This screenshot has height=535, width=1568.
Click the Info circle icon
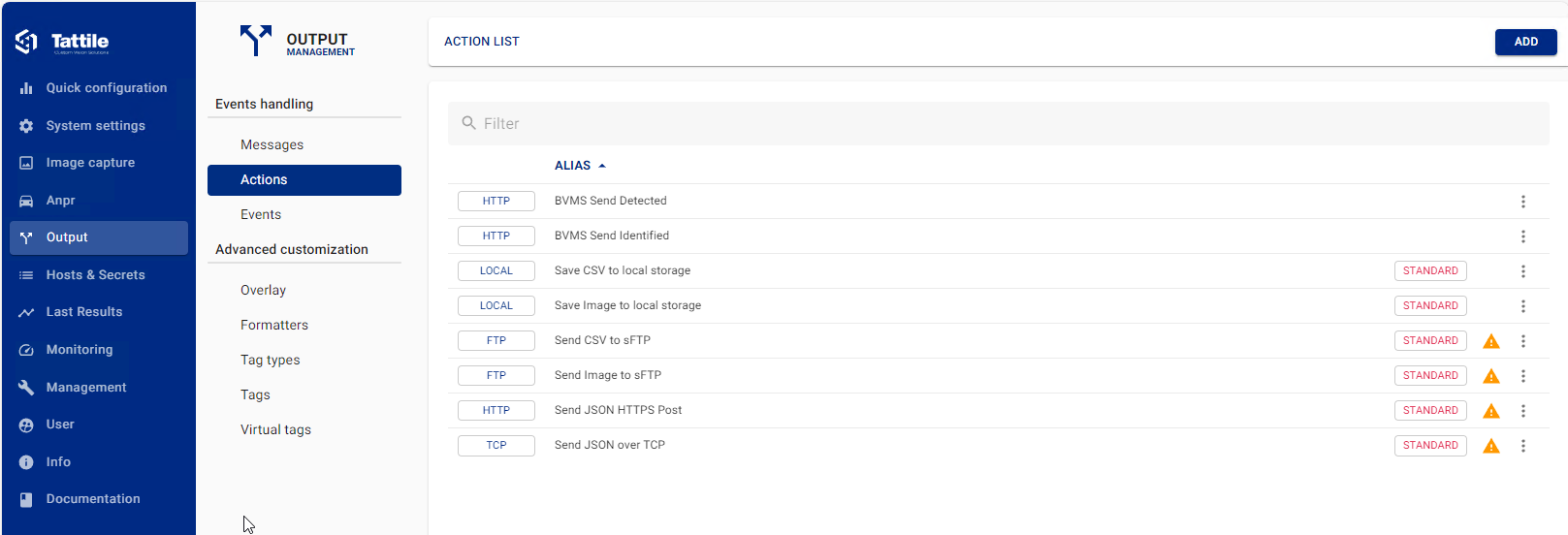click(x=26, y=462)
